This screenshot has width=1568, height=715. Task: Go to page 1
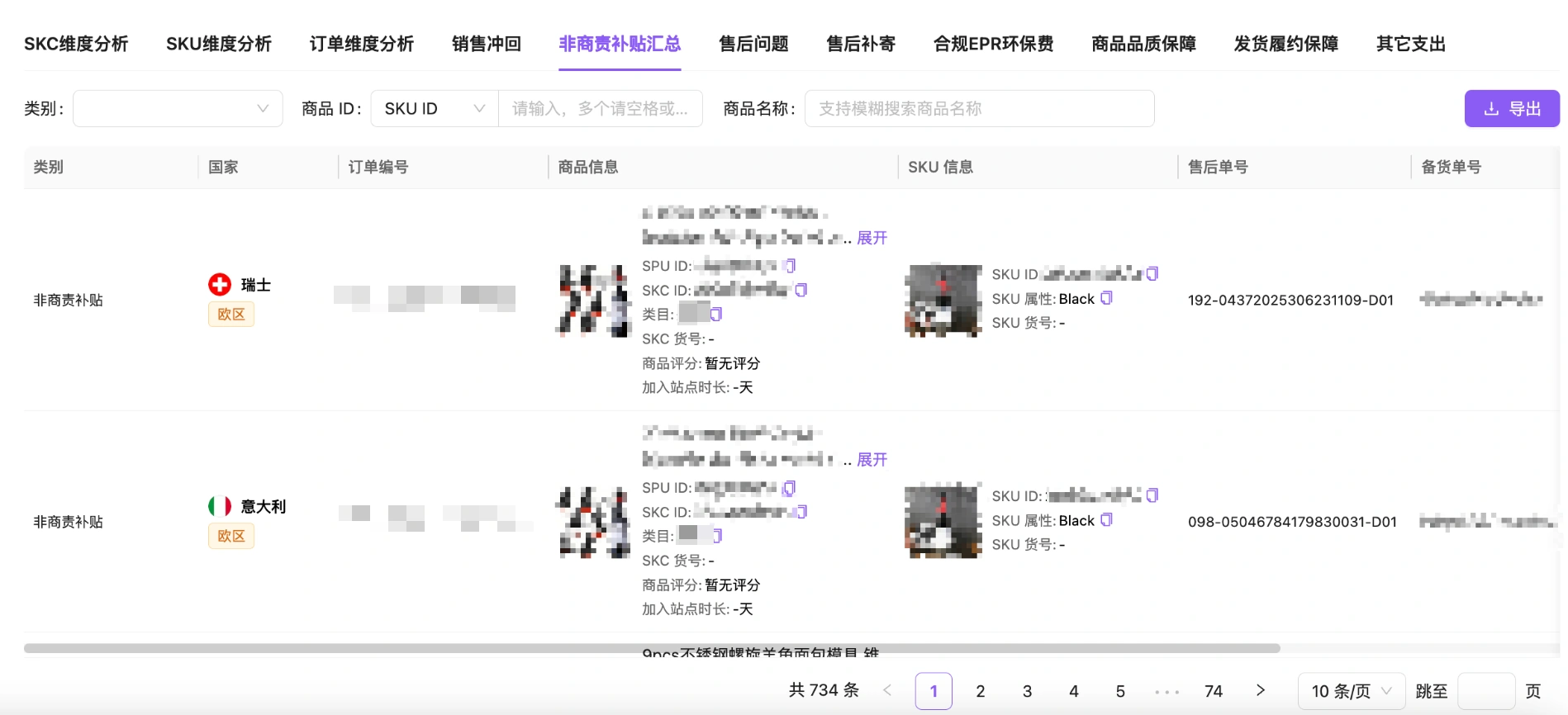coord(934,691)
